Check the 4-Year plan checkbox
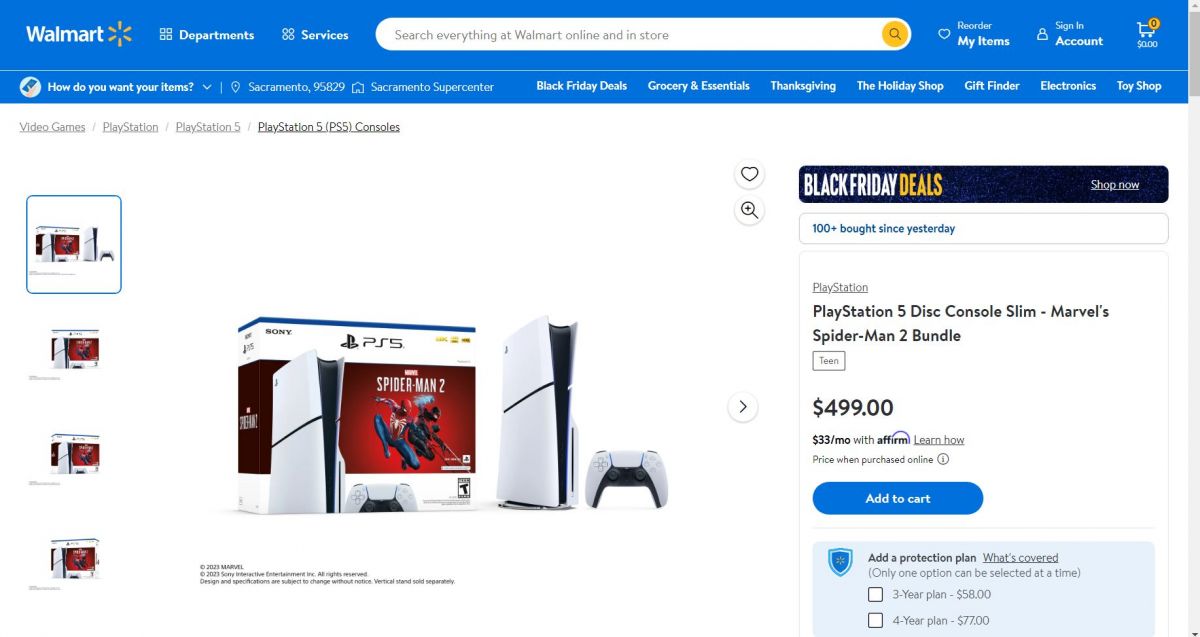 click(x=876, y=620)
